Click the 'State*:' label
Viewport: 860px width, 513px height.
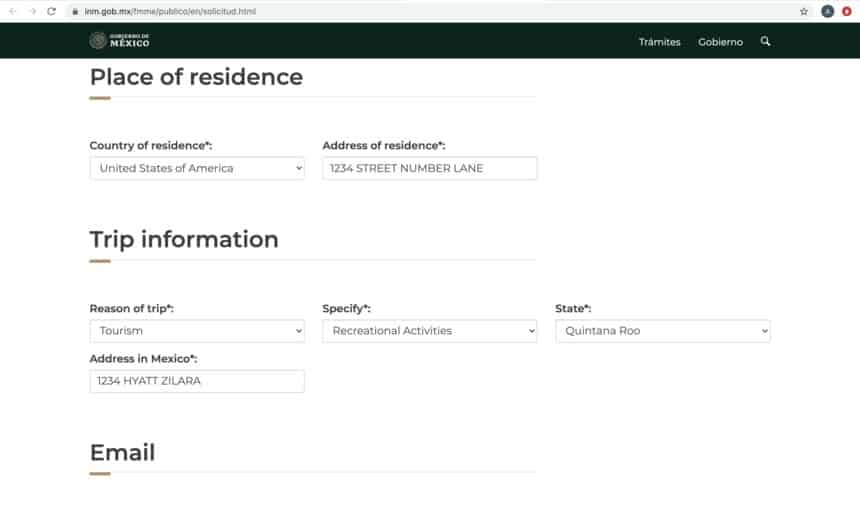573,308
